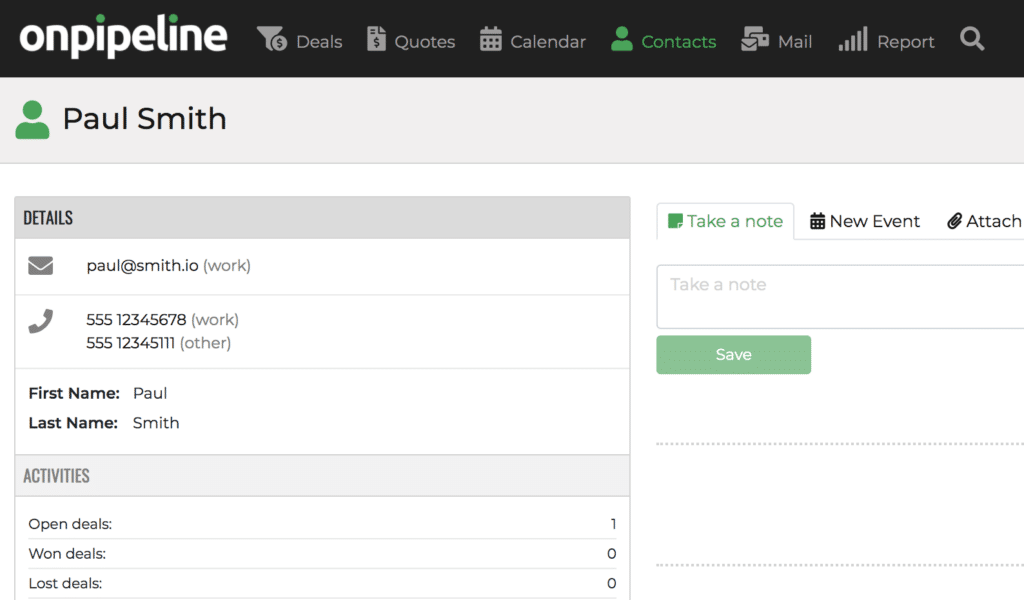The width and height of the screenshot is (1024, 600).
Task: Click the Save note button
Action: coord(733,355)
